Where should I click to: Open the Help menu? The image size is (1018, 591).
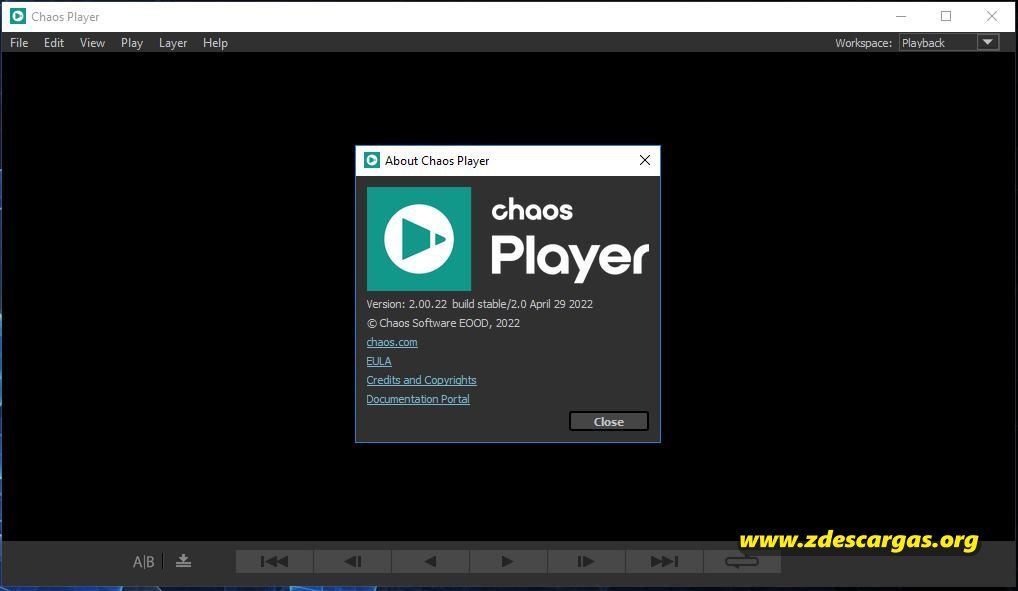[x=215, y=43]
